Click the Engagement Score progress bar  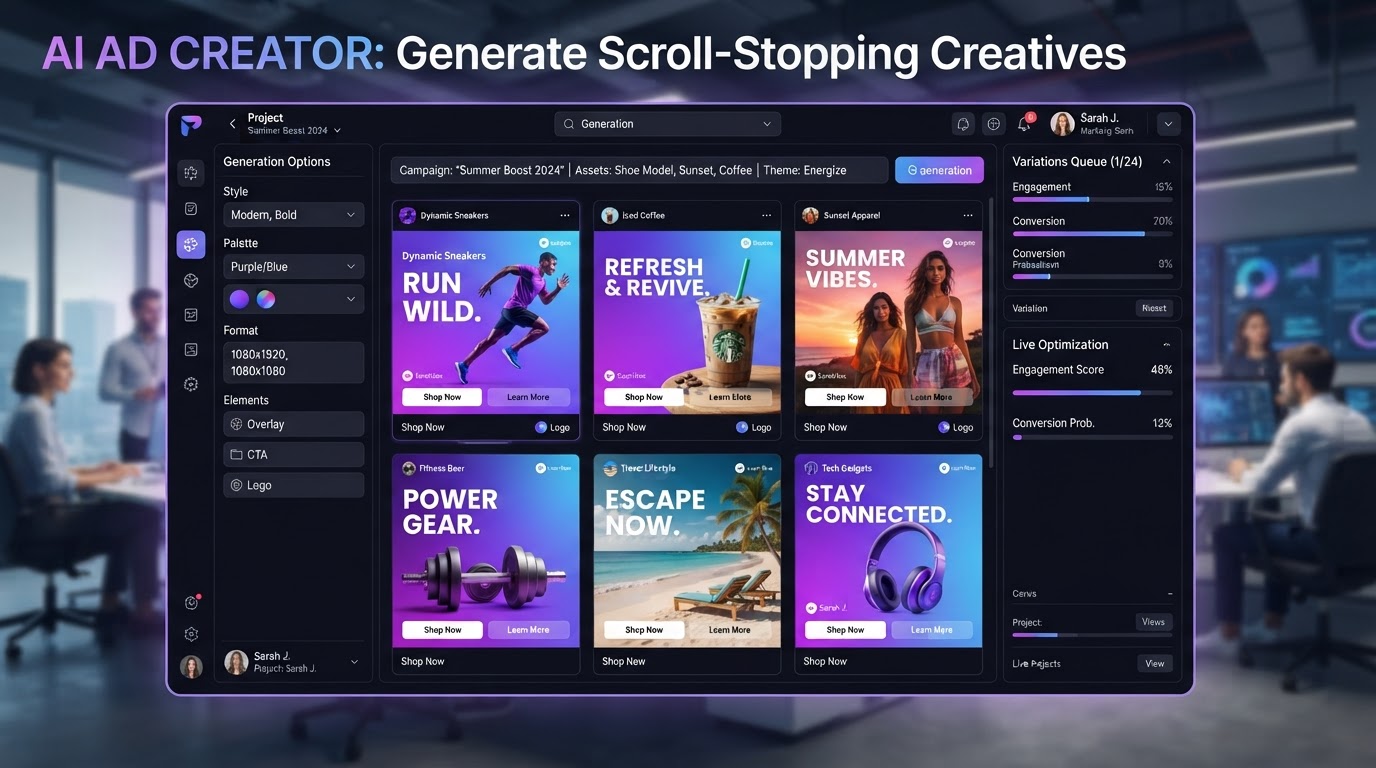[1092, 393]
